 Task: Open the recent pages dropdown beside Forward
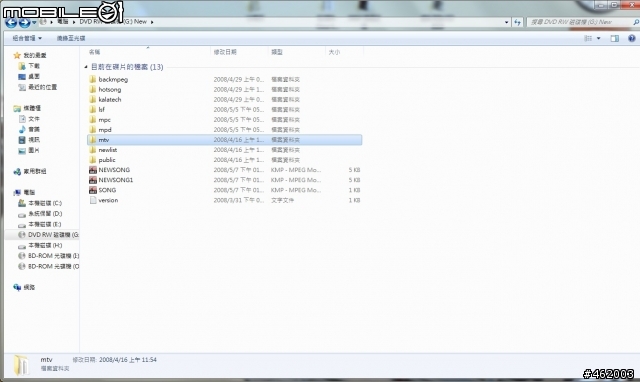[34, 22]
